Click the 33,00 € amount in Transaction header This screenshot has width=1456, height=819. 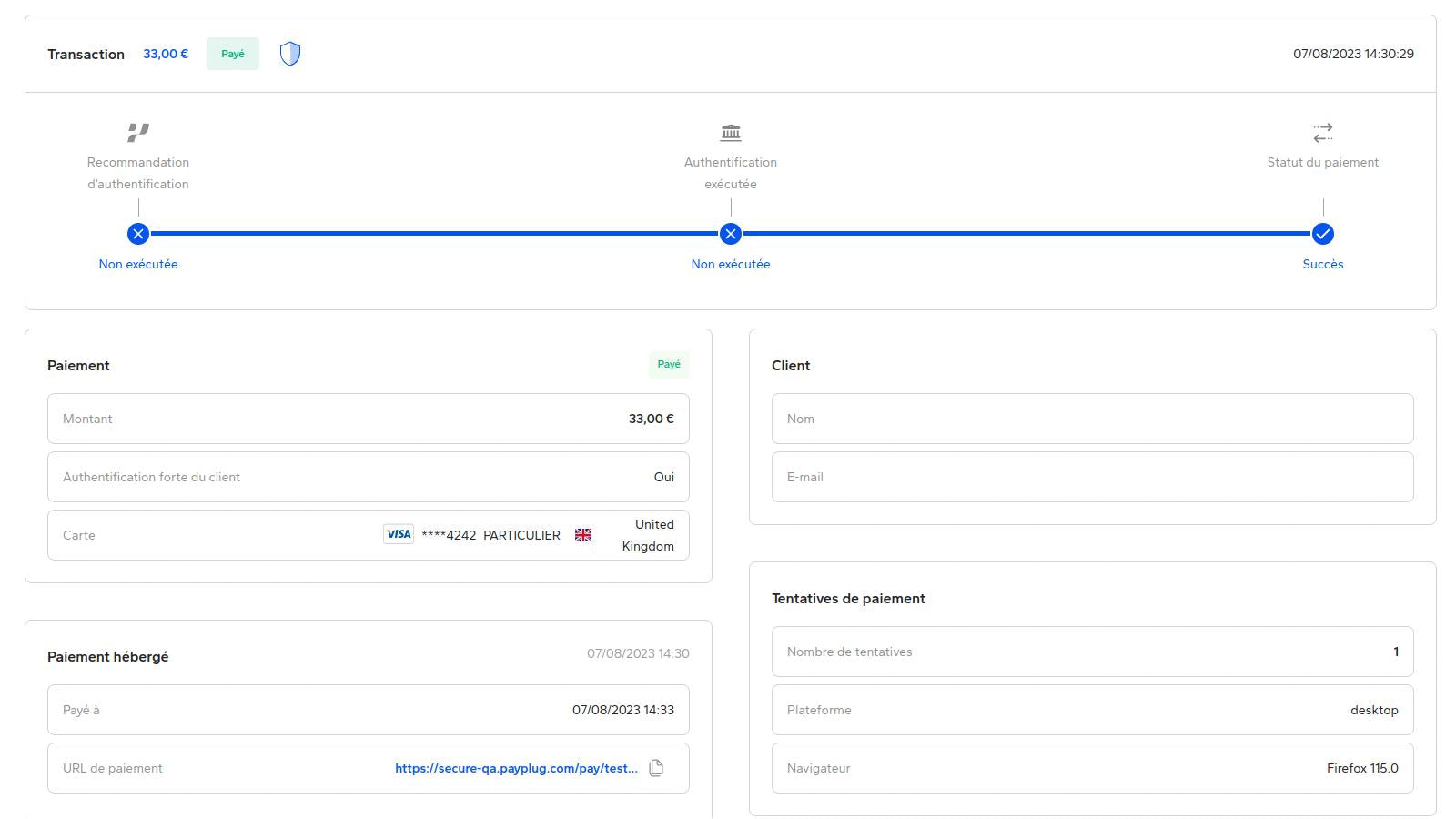(166, 54)
